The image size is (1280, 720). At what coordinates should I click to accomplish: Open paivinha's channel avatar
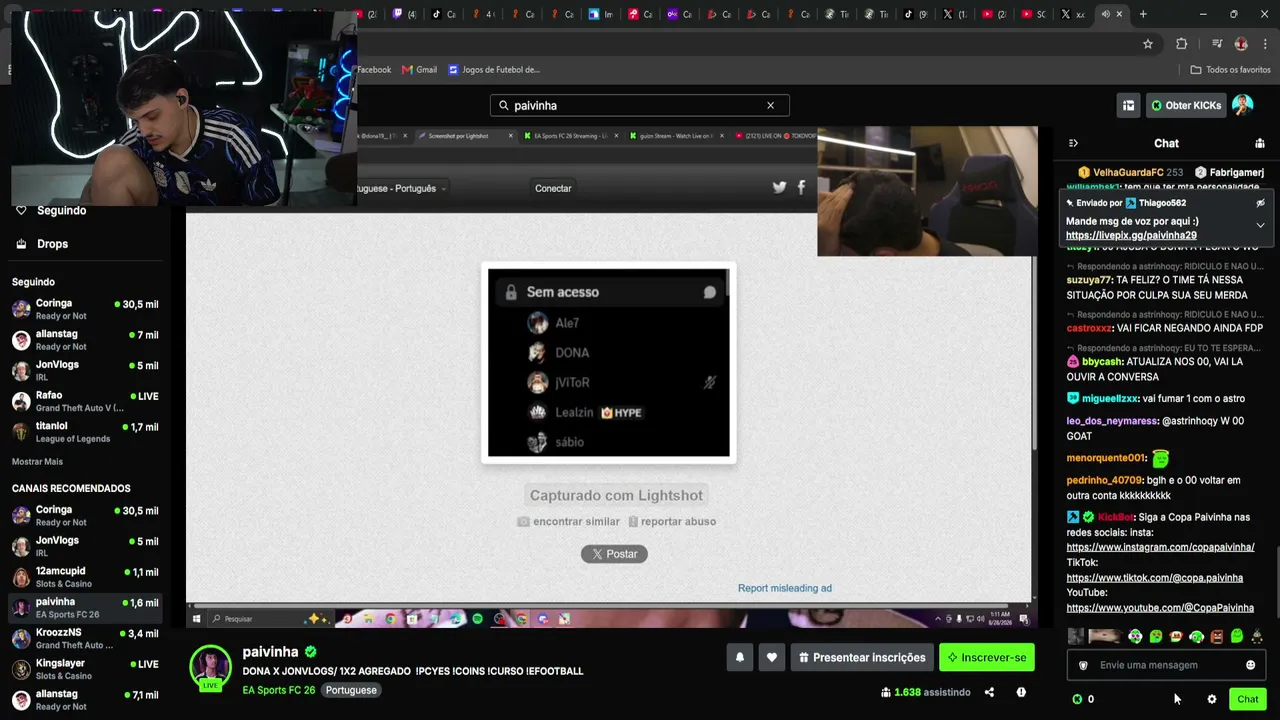[211, 667]
